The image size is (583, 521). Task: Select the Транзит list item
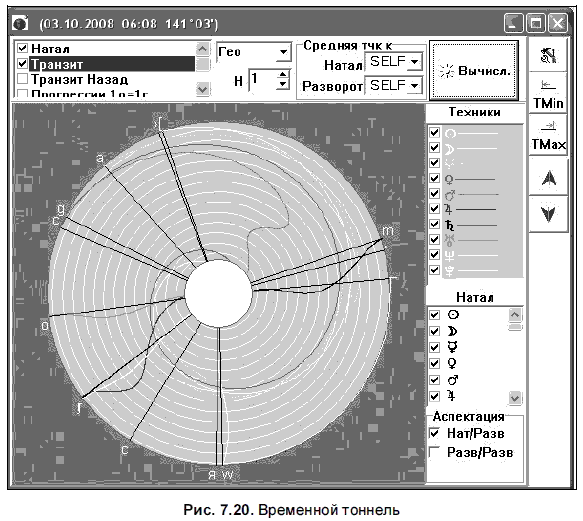[x=112, y=64]
